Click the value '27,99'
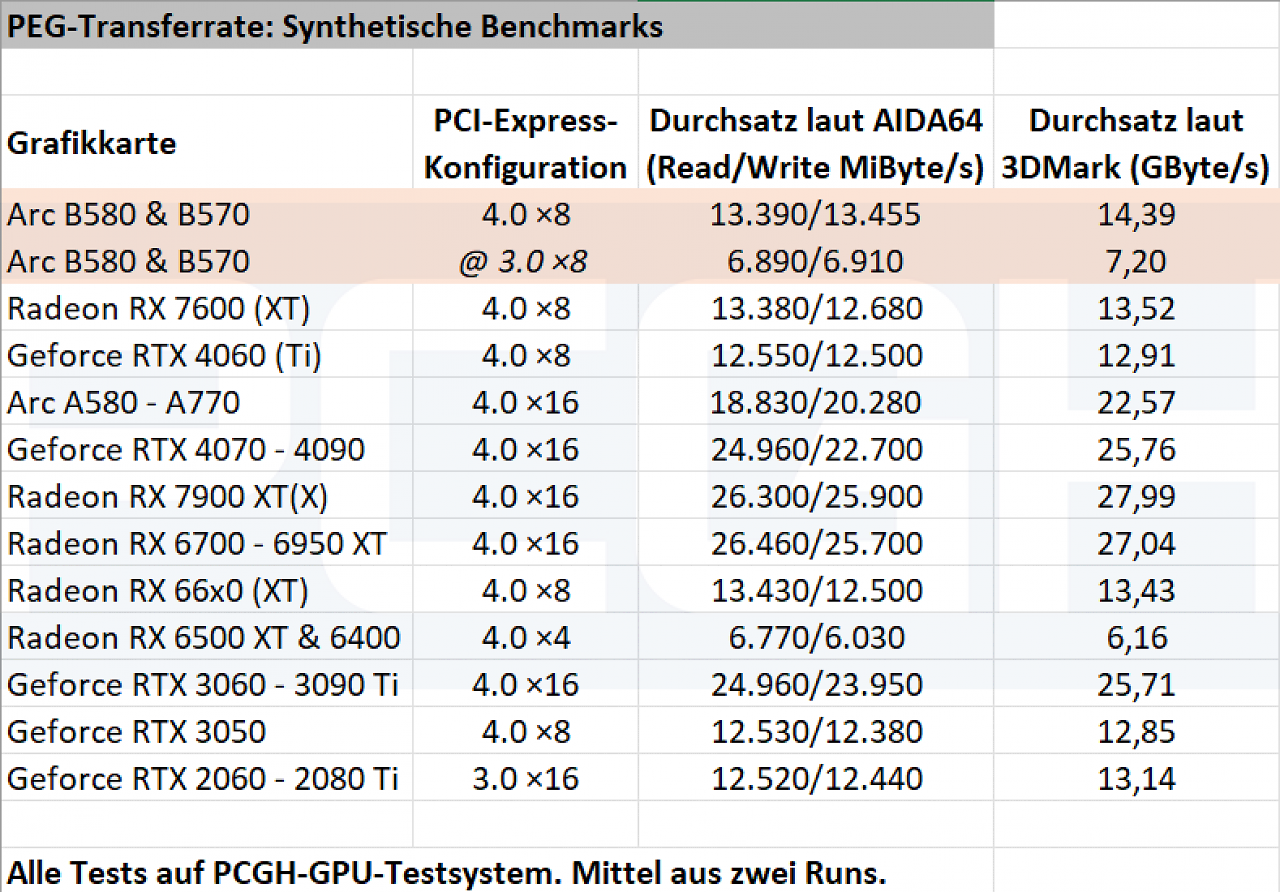This screenshot has height=892, width=1280. click(x=1136, y=495)
